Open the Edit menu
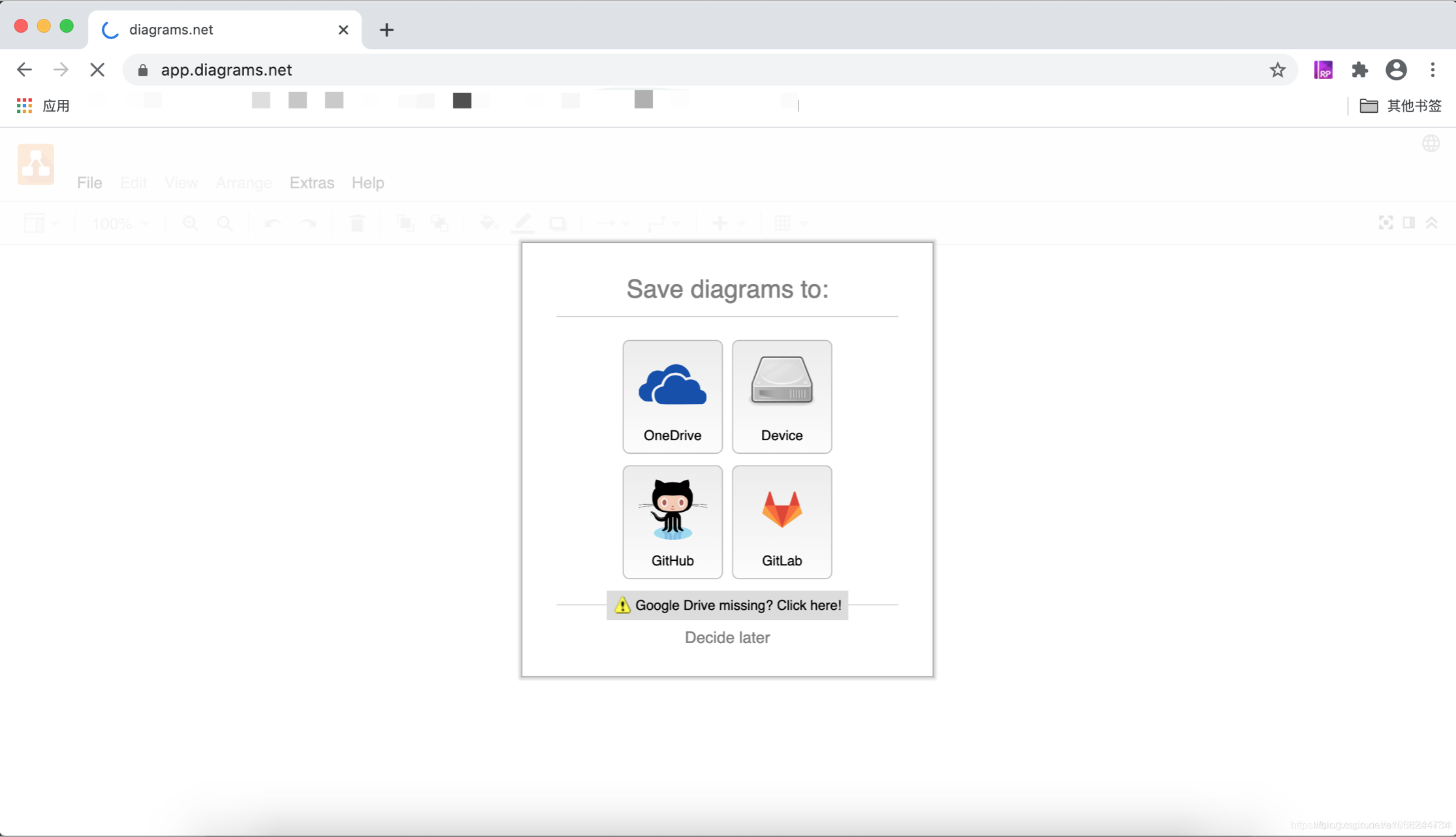This screenshot has width=1456, height=837. [133, 183]
